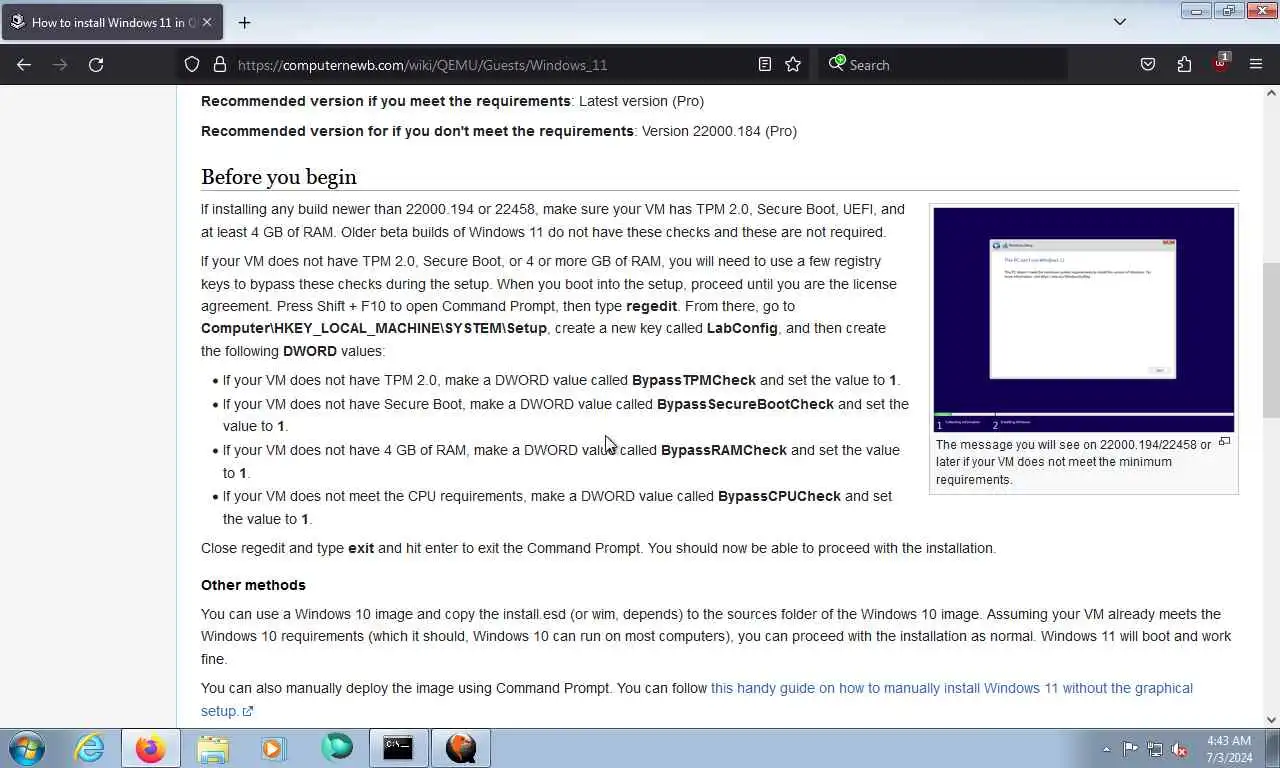
Task: Open the teal round app in taskbar
Action: pos(337,748)
